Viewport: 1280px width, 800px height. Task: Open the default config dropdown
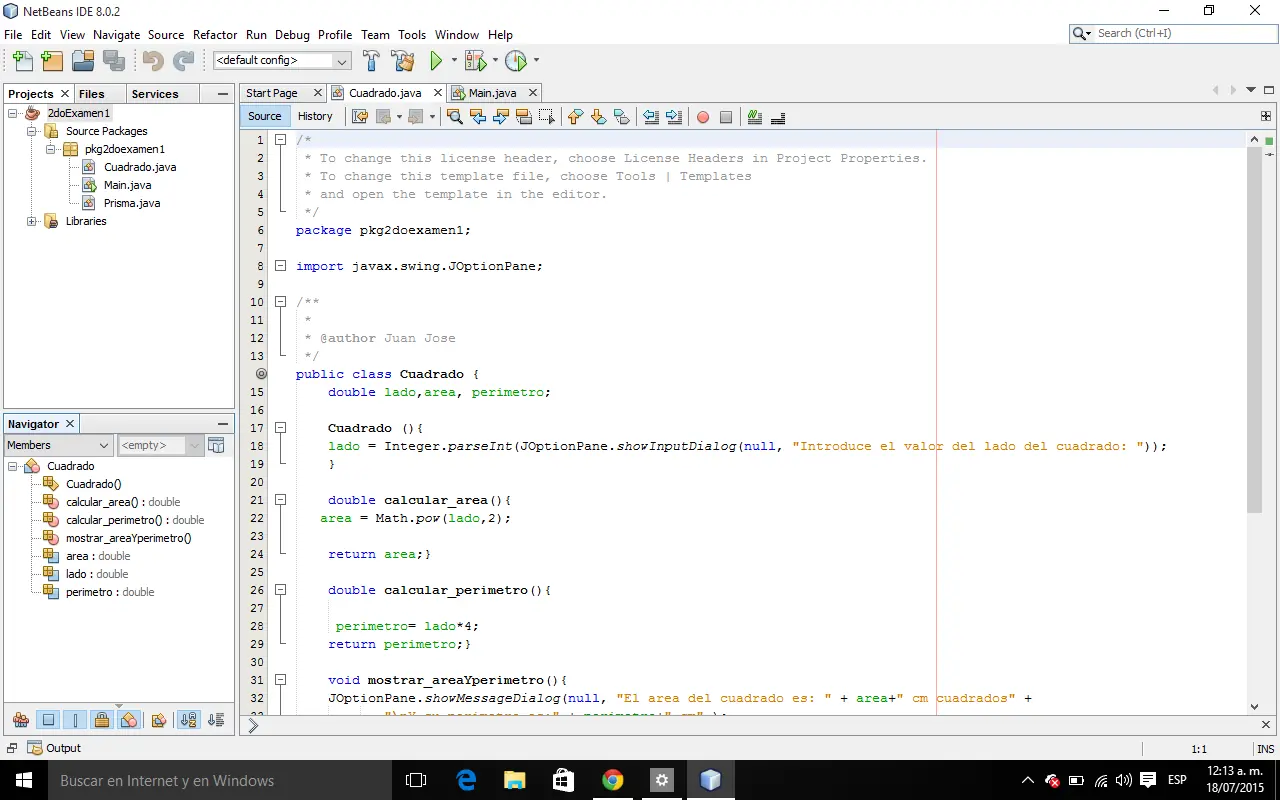[342, 60]
